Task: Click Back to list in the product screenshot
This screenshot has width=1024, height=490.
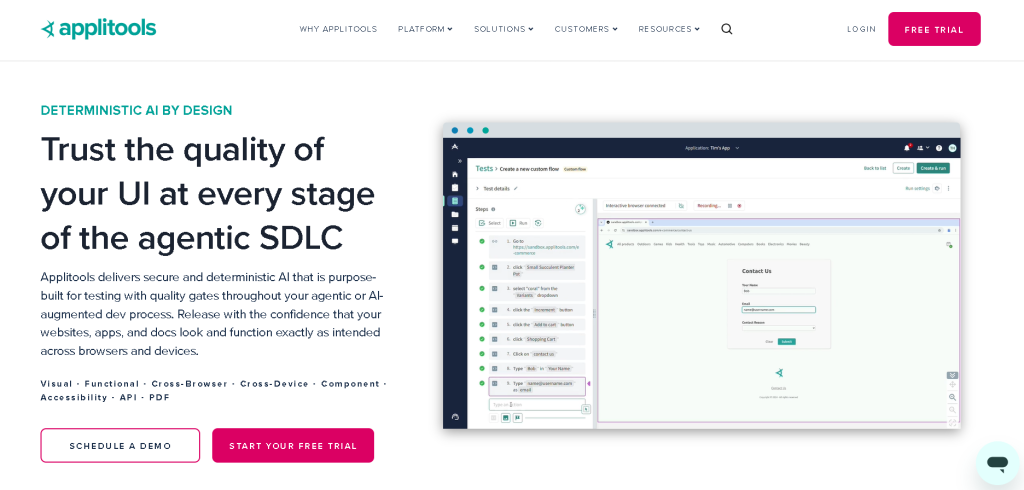Action: click(875, 168)
